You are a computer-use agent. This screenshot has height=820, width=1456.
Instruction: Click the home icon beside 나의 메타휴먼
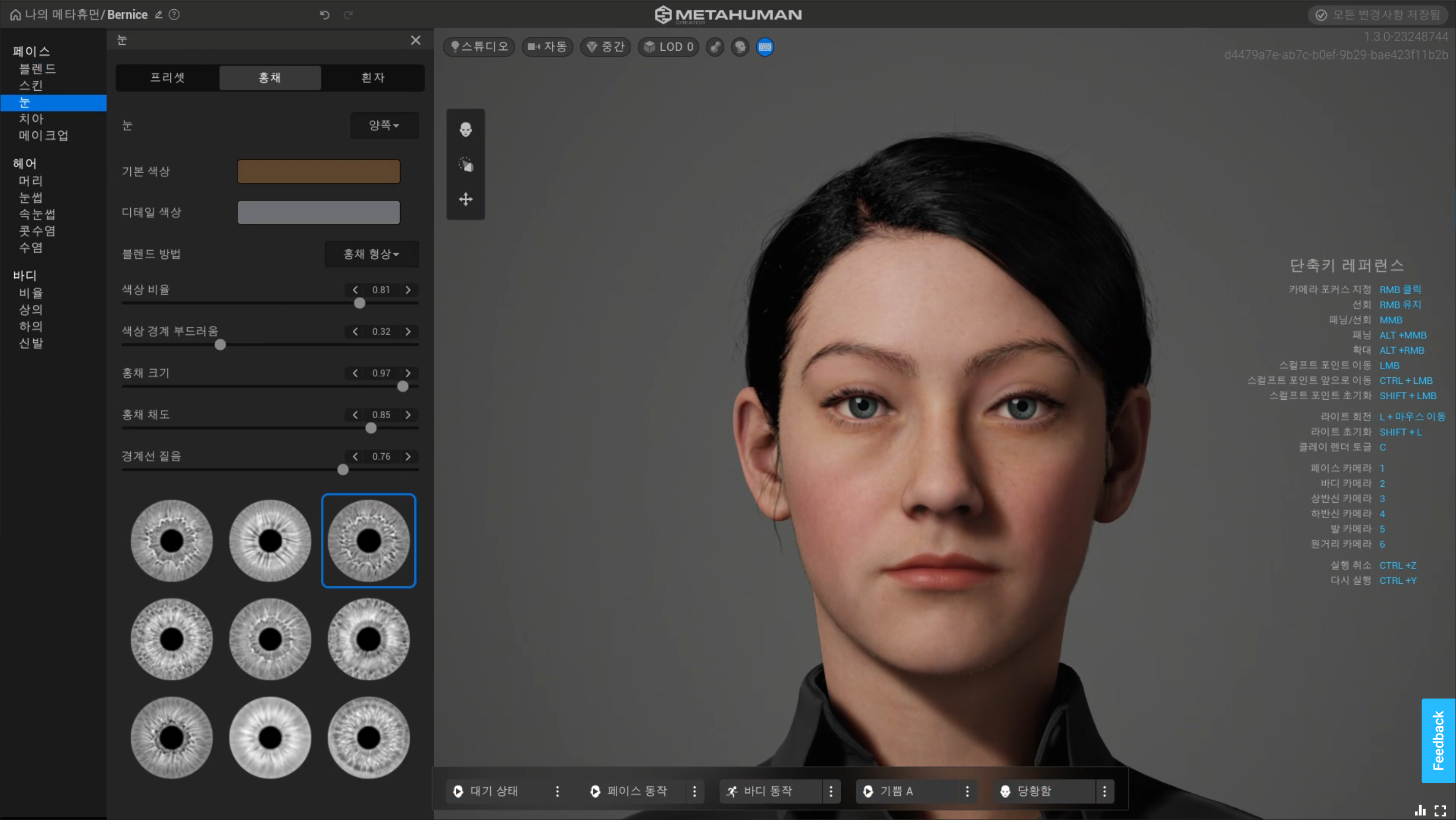point(15,15)
